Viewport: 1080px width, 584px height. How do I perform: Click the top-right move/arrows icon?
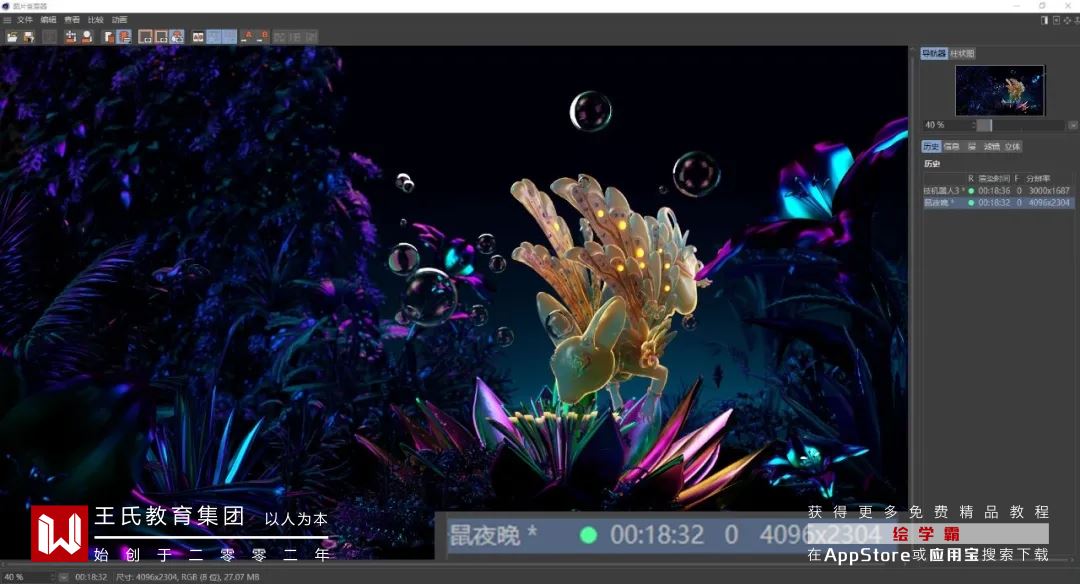click(1067, 20)
